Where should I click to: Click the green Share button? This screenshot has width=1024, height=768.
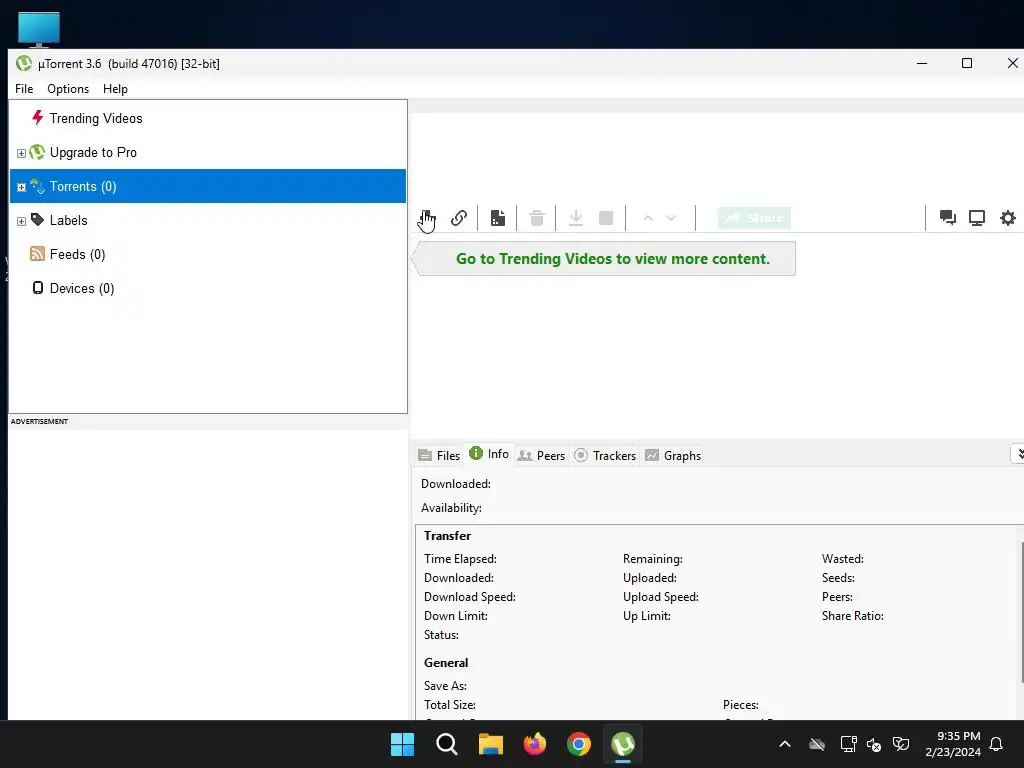(x=754, y=218)
